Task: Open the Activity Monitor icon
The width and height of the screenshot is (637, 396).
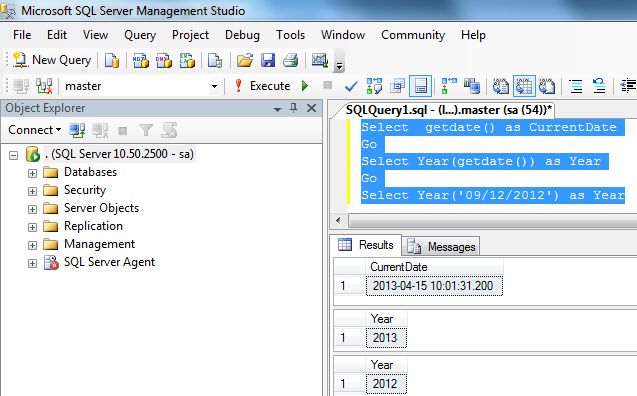Action: pyautogui.click(x=320, y=61)
